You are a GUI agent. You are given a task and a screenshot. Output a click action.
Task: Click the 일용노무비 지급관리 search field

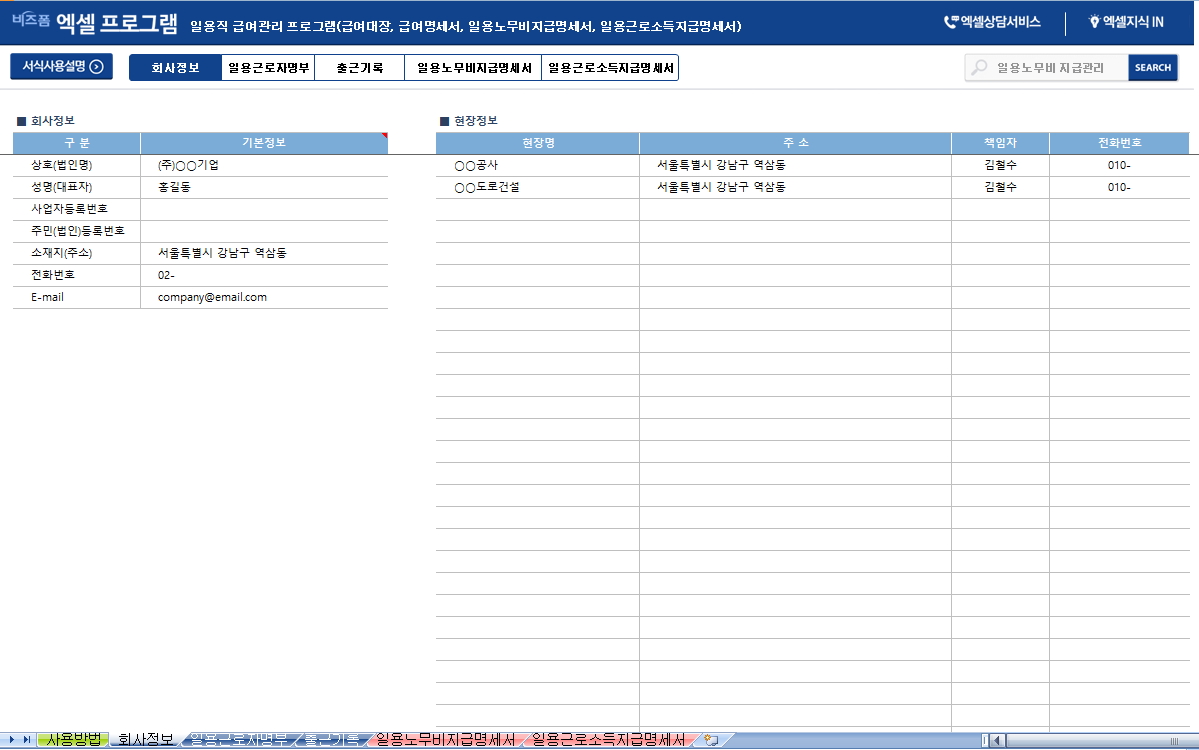(1055, 68)
